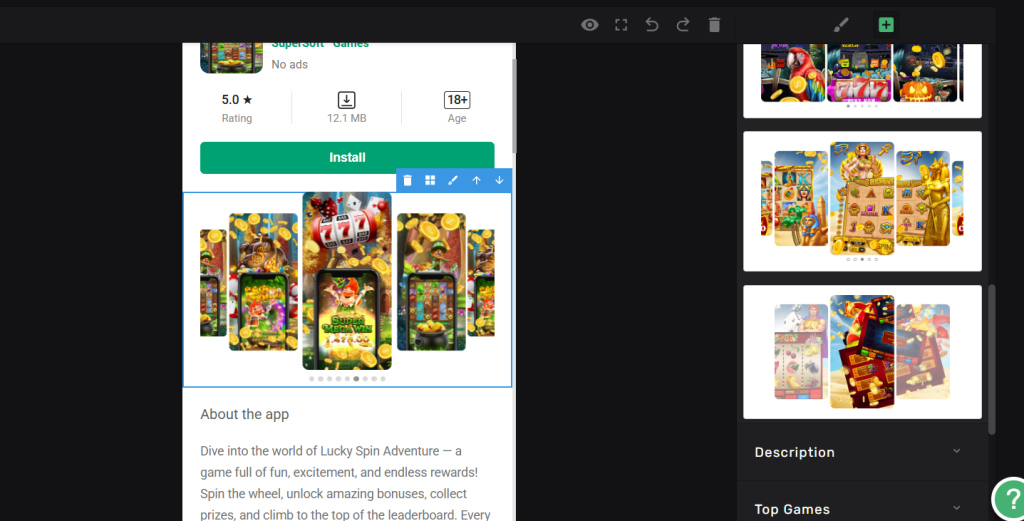Move the selected block up
Image resolution: width=1024 pixels, height=521 pixels.
click(476, 180)
